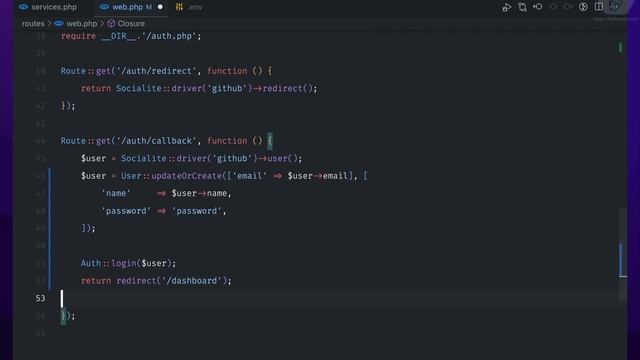Split the editor with the split icon
This screenshot has width=640, height=360.
click(599, 7)
